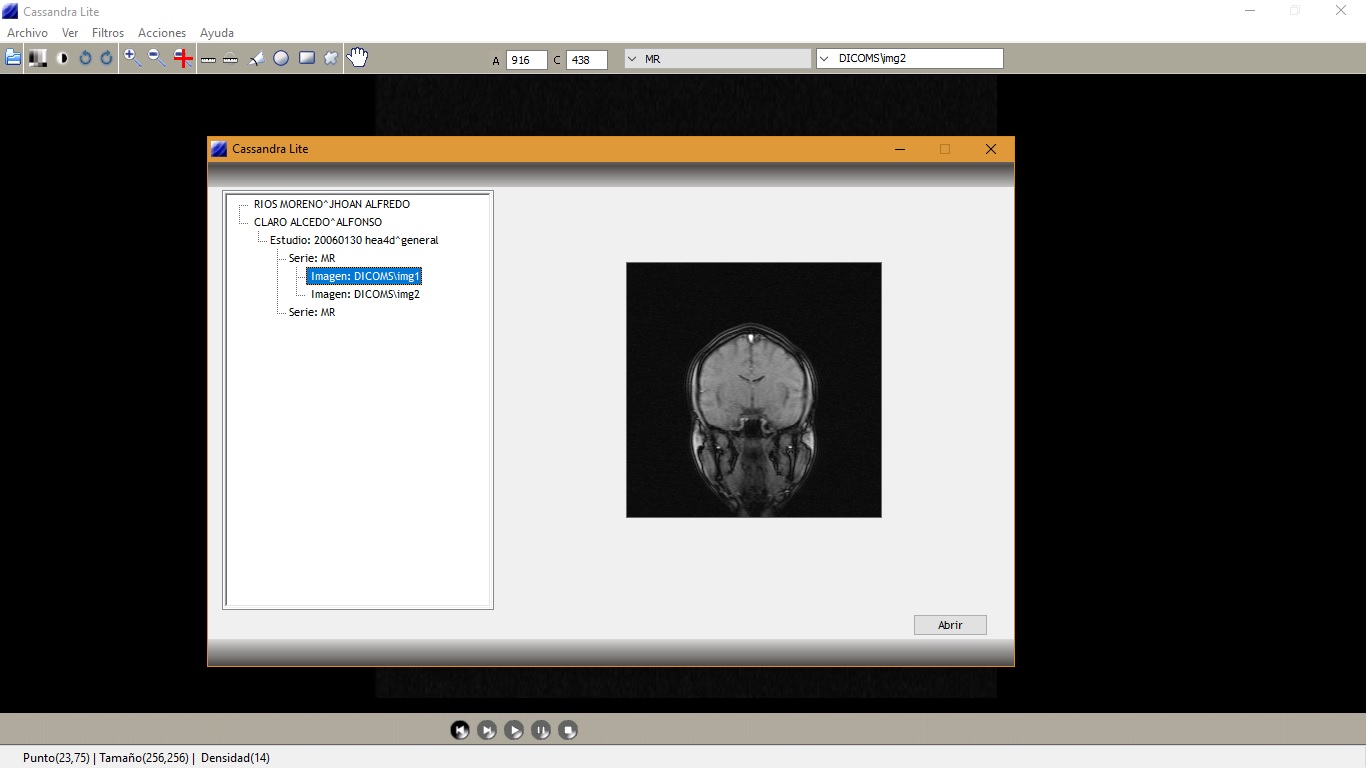Select the zoom out magnifier tool

(x=157, y=58)
